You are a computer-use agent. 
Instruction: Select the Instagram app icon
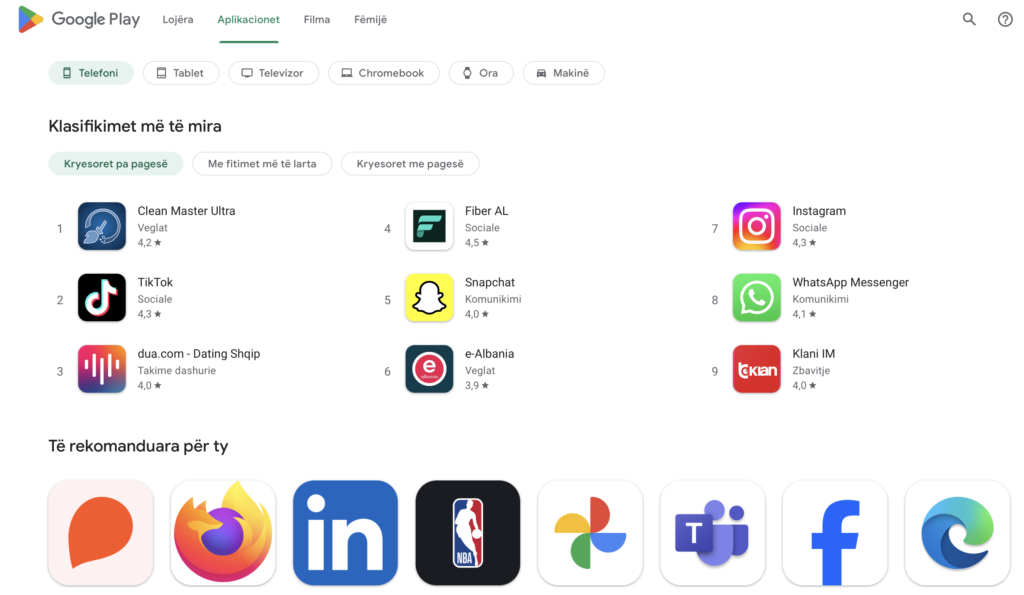756,227
